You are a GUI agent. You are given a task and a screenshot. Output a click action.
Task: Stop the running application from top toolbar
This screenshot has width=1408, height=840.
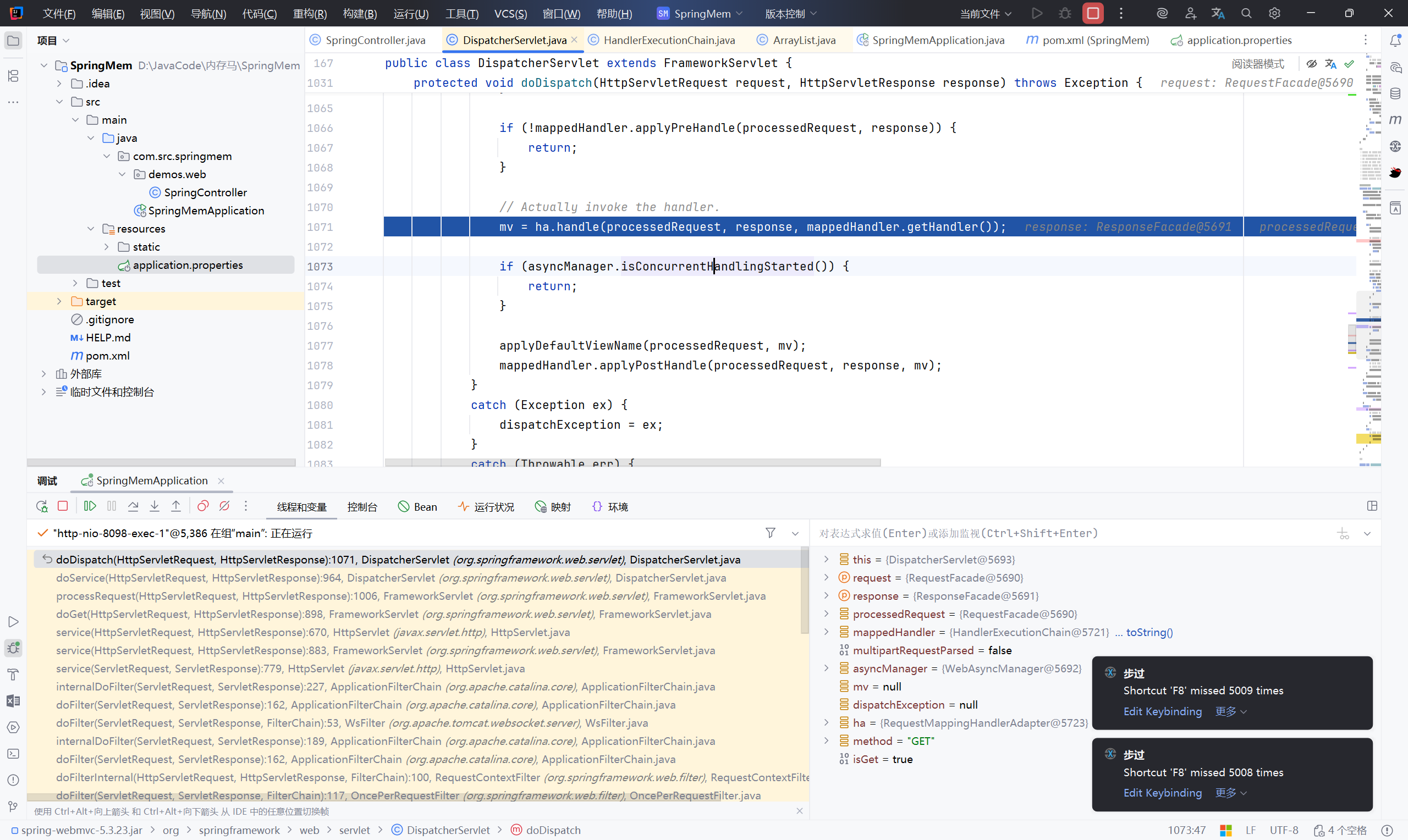[1093, 13]
